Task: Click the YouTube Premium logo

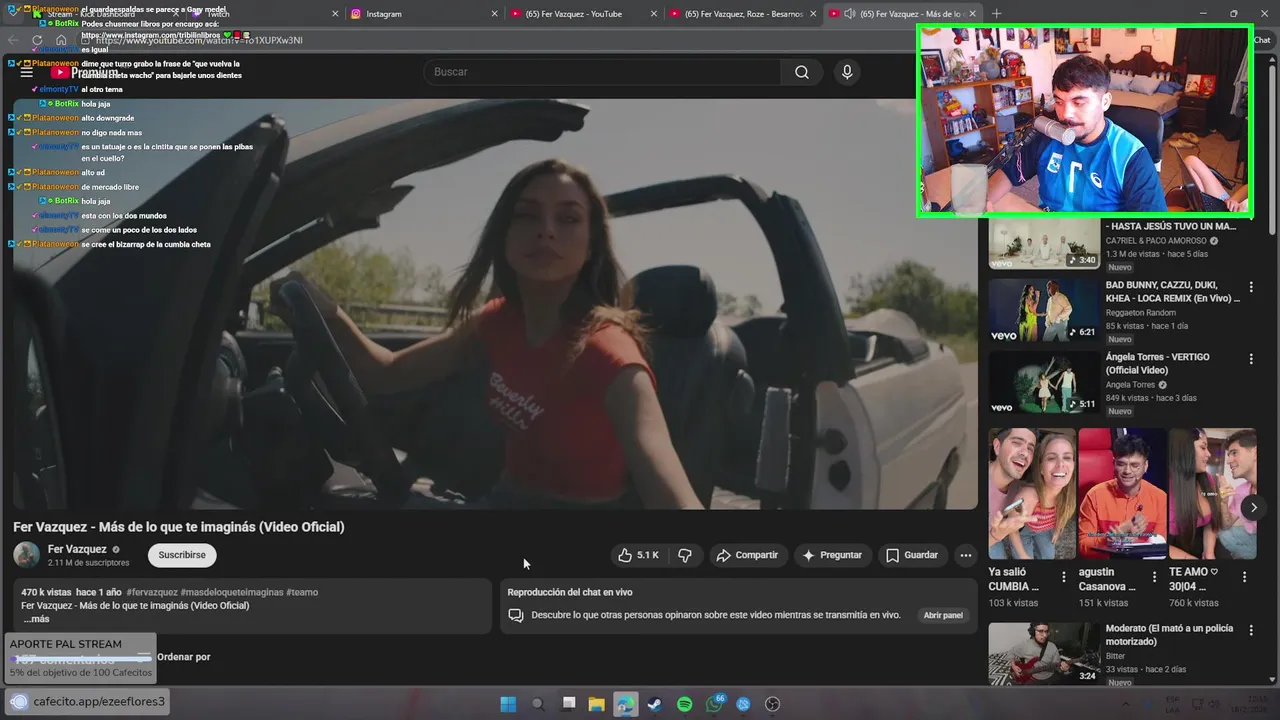Action: coord(86,72)
